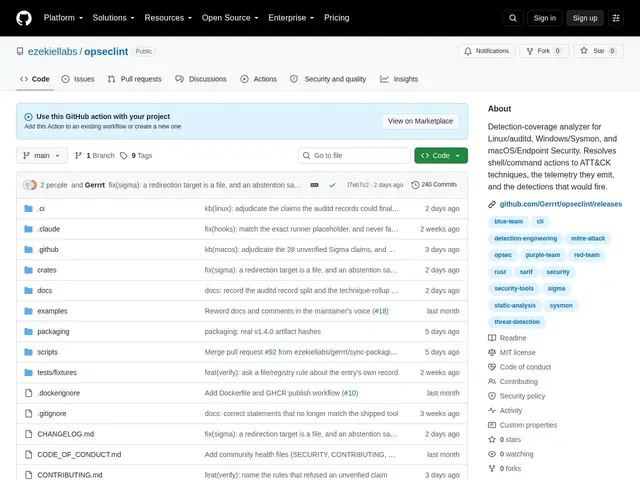Open the docs folder
Image resolution: width=640 pixels, height=480 pixels.
(x=44, y=290)
